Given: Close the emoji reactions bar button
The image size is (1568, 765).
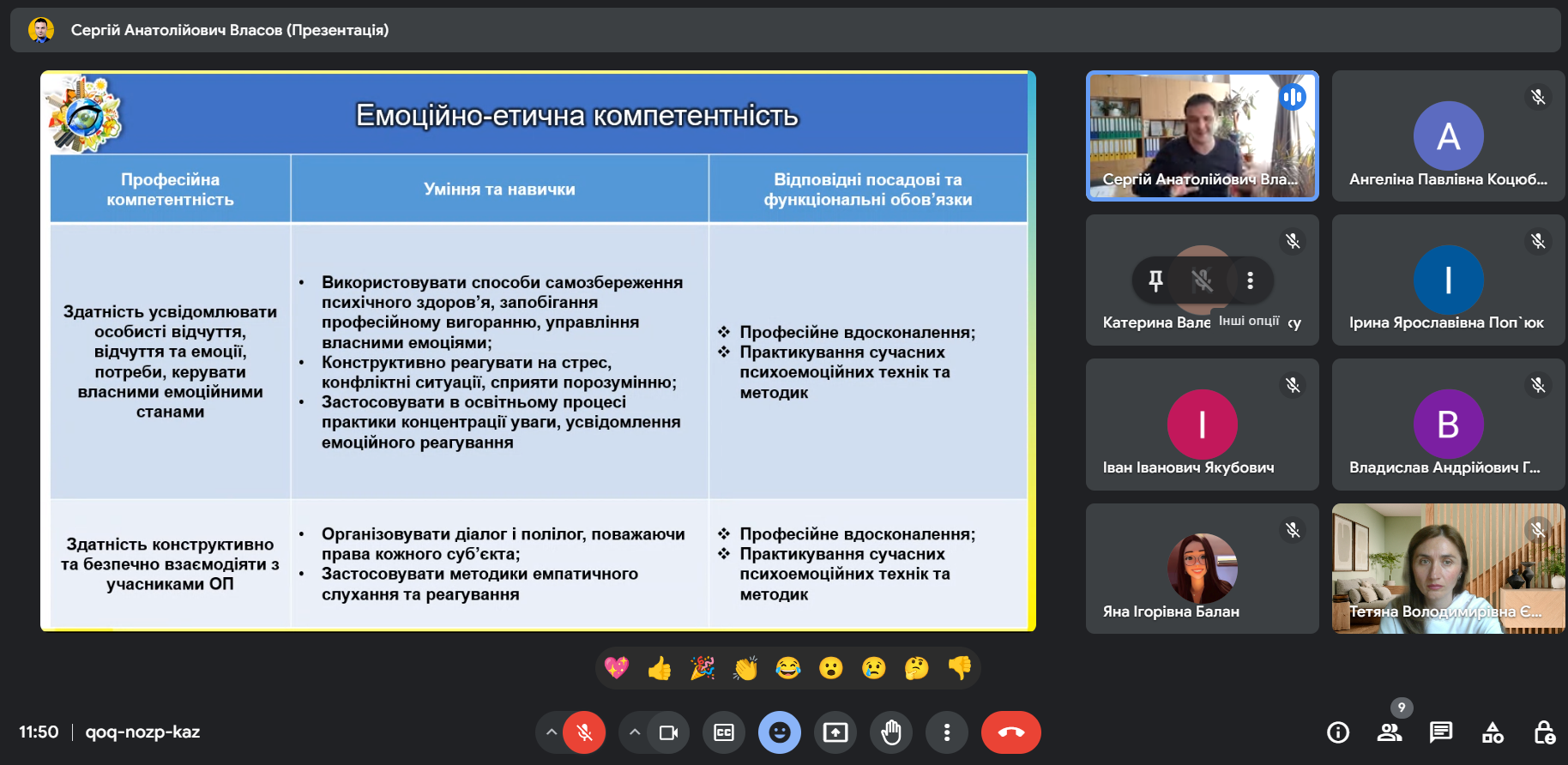Looking at the screenshot, I should [x=780, y=732].
